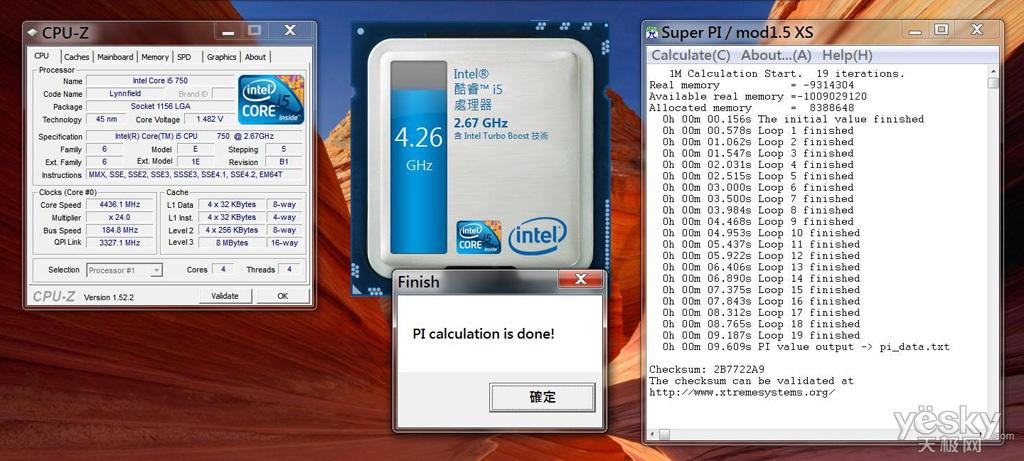Screen dimensions: 1024x461
Task: Click the 確定 button in Finish dialog
Action: coord(542,397)
